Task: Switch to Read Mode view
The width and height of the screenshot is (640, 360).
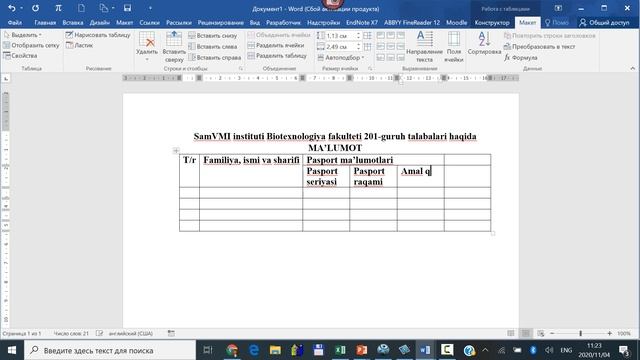Action: [x=511, y=333]
